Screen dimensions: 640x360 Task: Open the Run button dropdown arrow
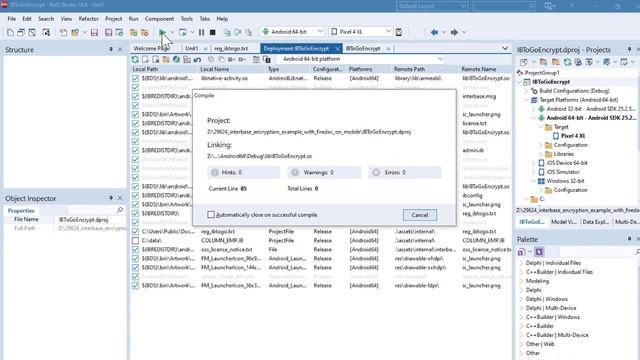172,32
